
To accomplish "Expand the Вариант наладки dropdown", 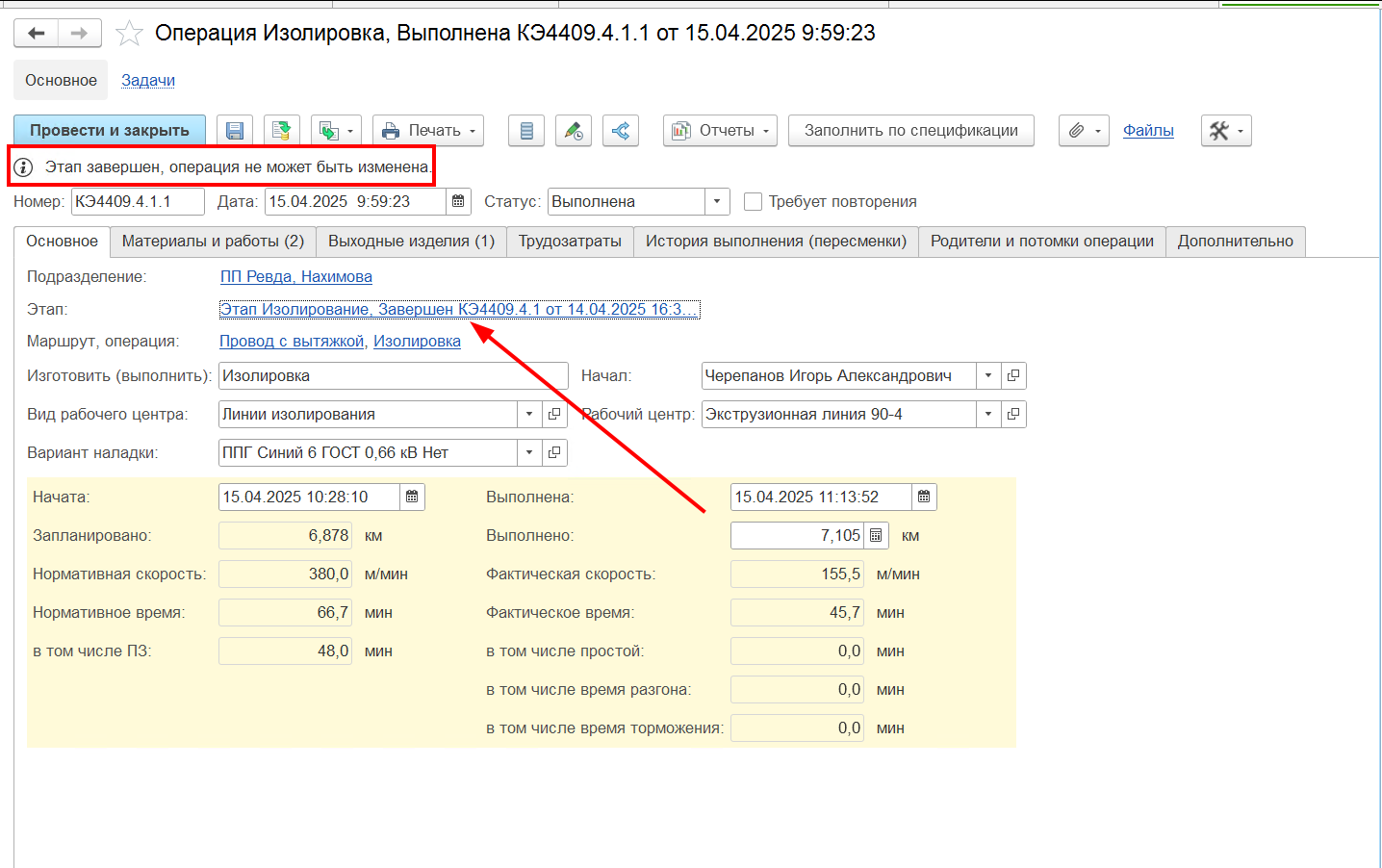I will point(529,452).
